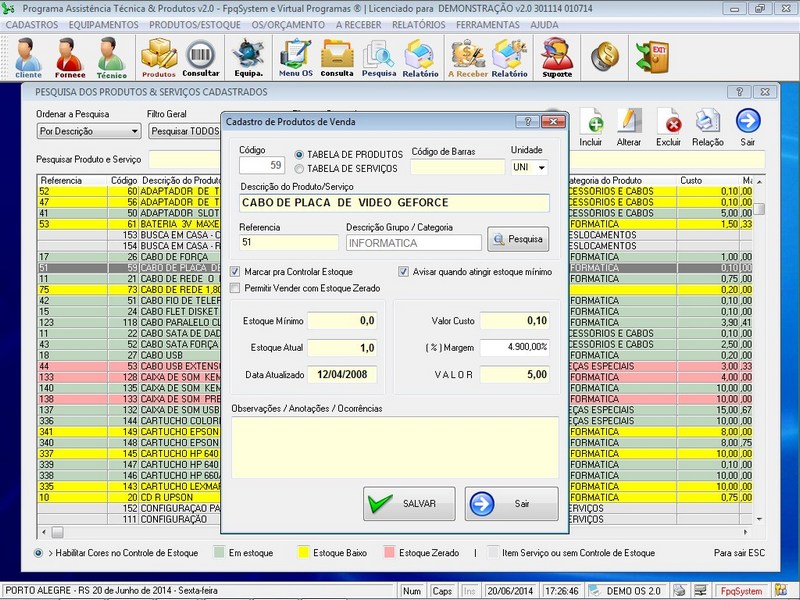Open the Relatório printer icon next to Pesquisa
This screenshot has width=800, height=600.
click(x=420, y=58)
